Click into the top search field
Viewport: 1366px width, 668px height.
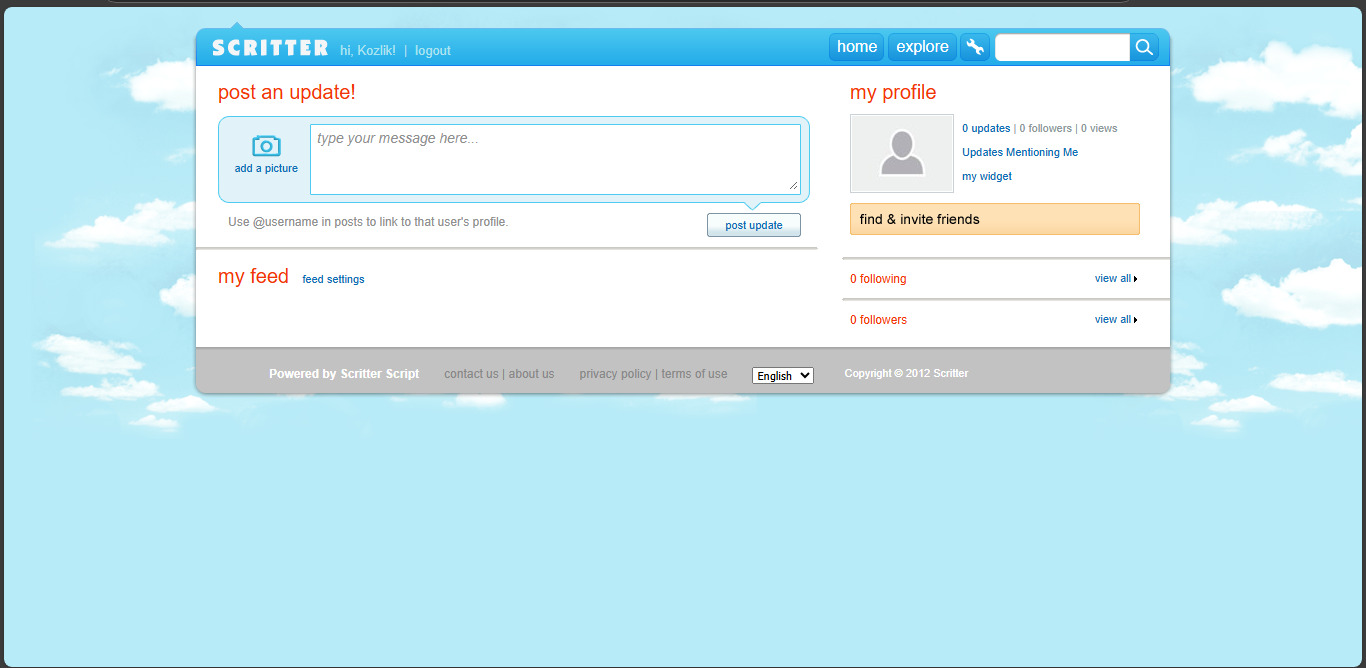click(1062, 47)
